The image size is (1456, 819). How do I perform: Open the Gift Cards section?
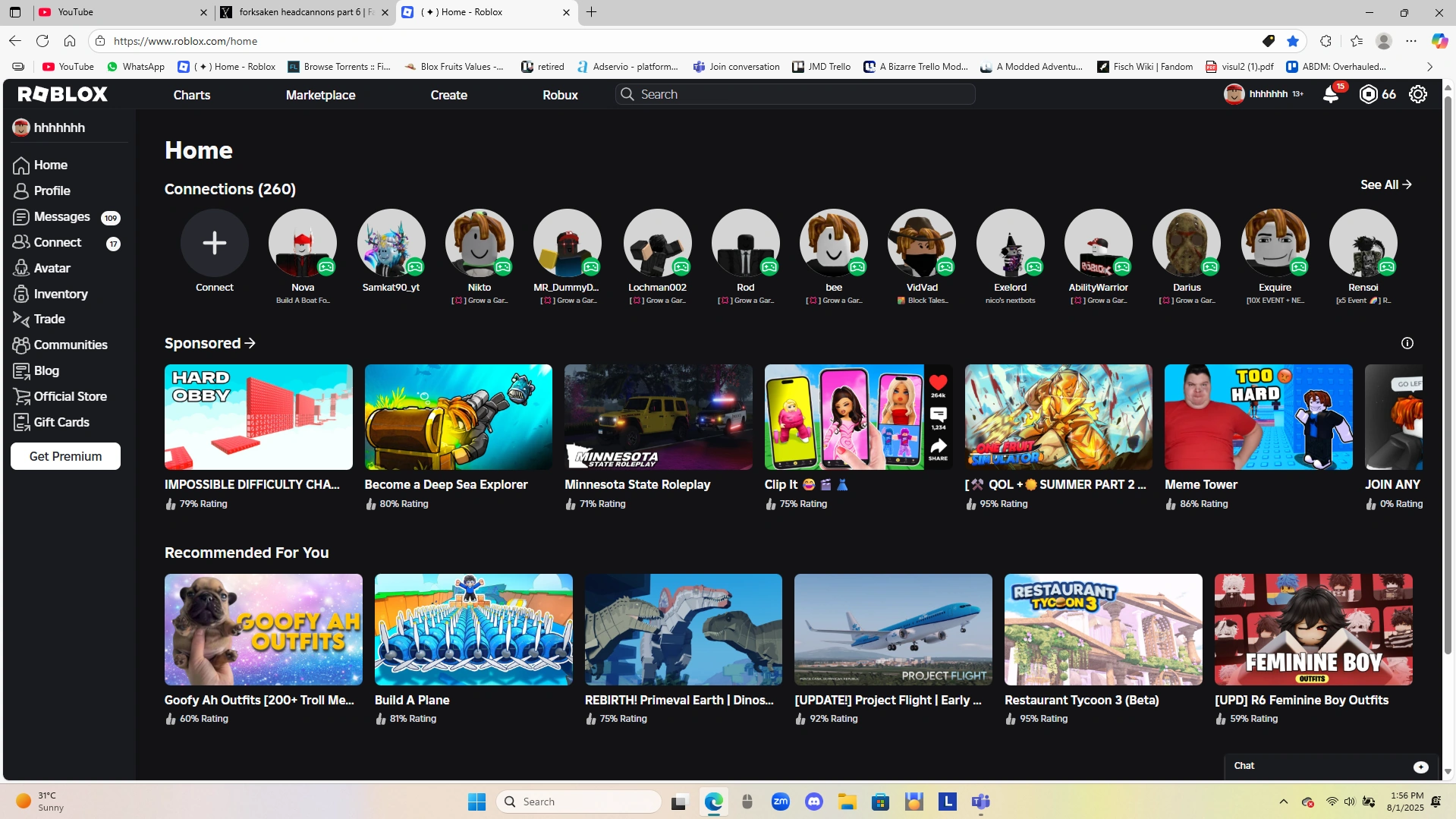click(x=61, y=422)
